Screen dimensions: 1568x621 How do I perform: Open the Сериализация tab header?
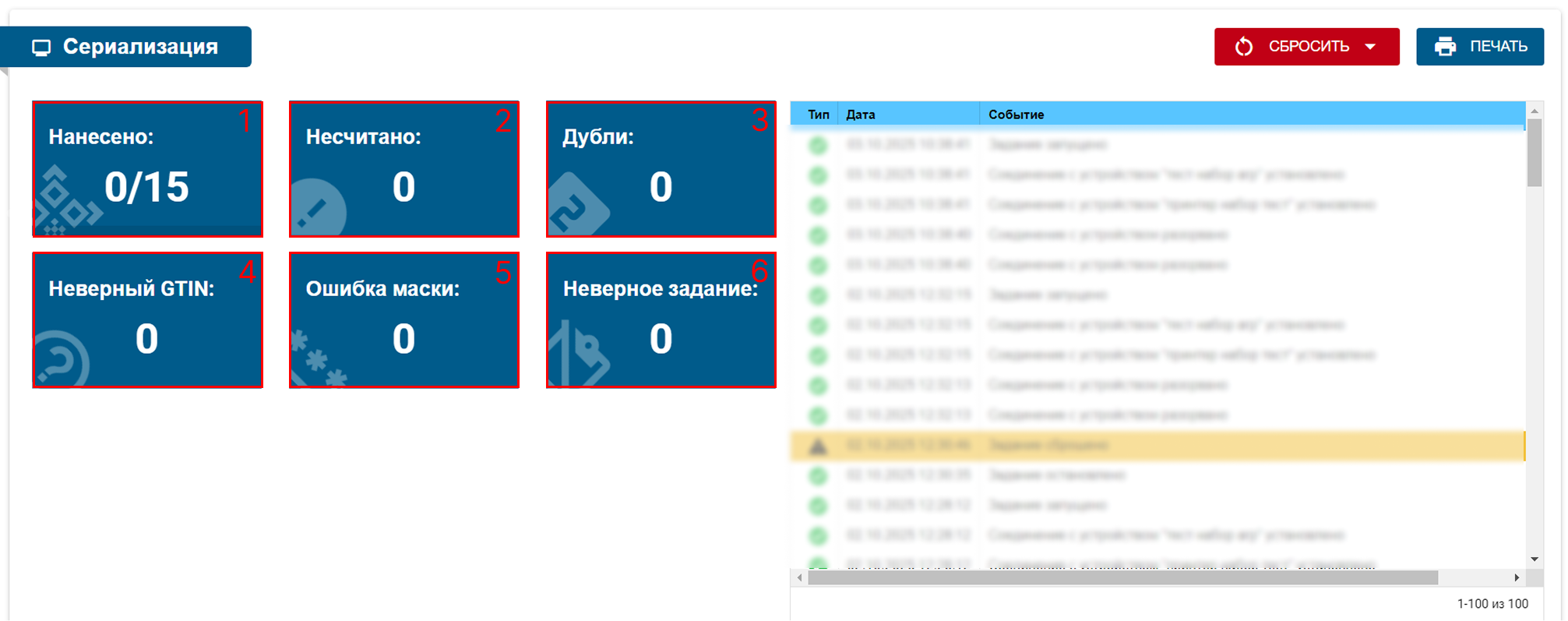click(x=125, y=47)
